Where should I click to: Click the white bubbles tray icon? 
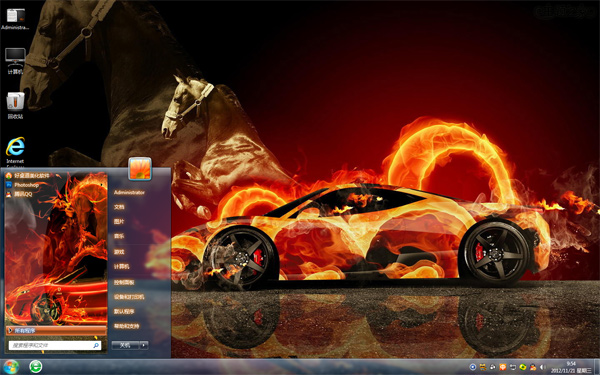(493, 367)
